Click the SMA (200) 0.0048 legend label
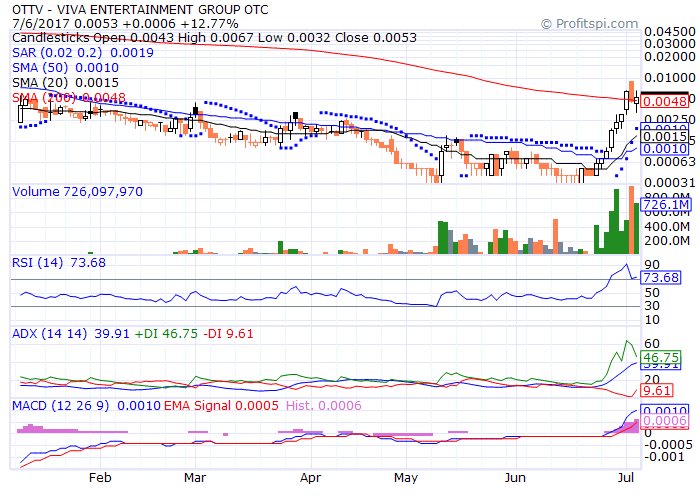The image size is (700, 500). 69,97
